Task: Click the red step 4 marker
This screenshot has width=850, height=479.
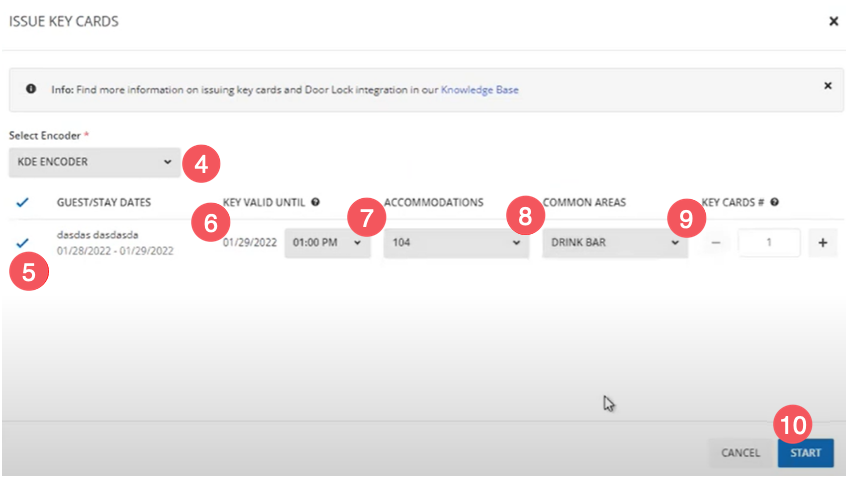Action: click(x=201, y=164)
